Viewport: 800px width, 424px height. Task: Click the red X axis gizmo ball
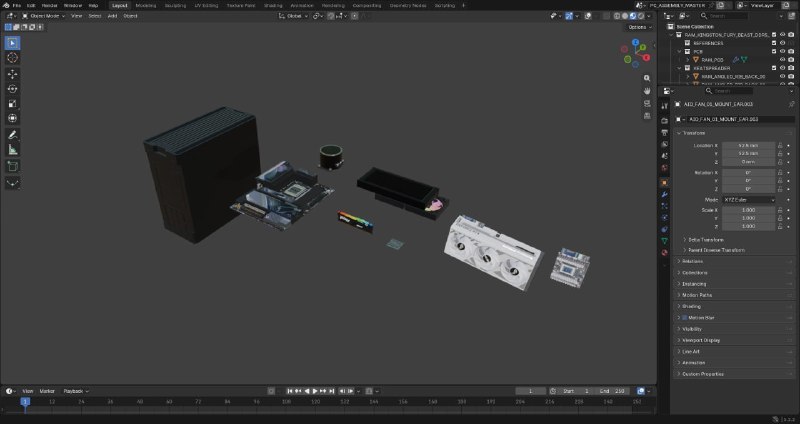pyautogui.click(x=646, y=58)
